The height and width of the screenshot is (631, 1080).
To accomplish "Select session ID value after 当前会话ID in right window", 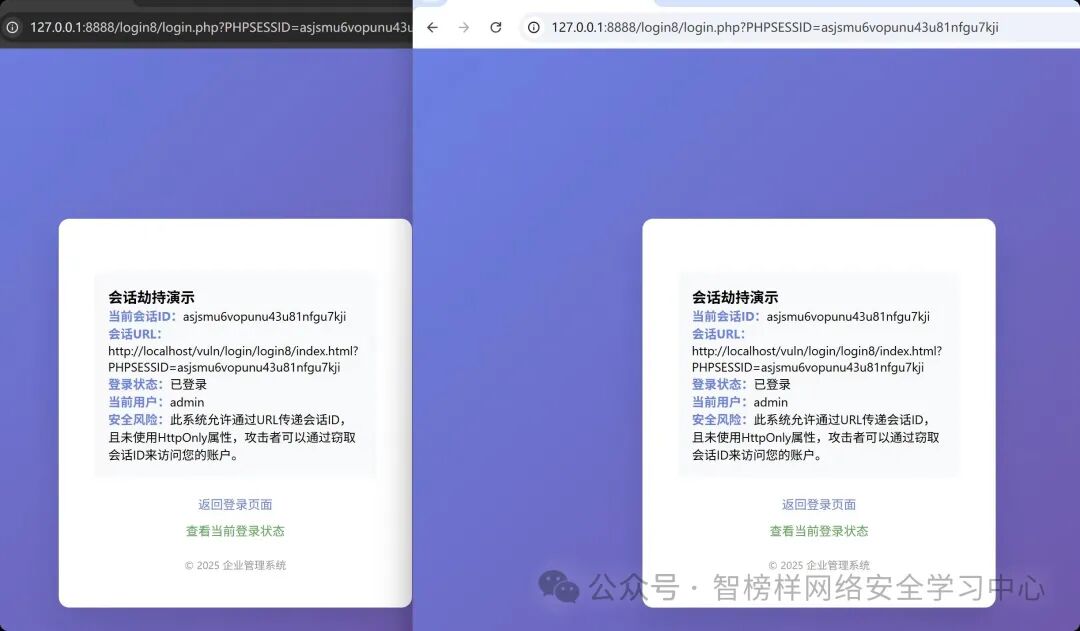I will pos(848,317).
